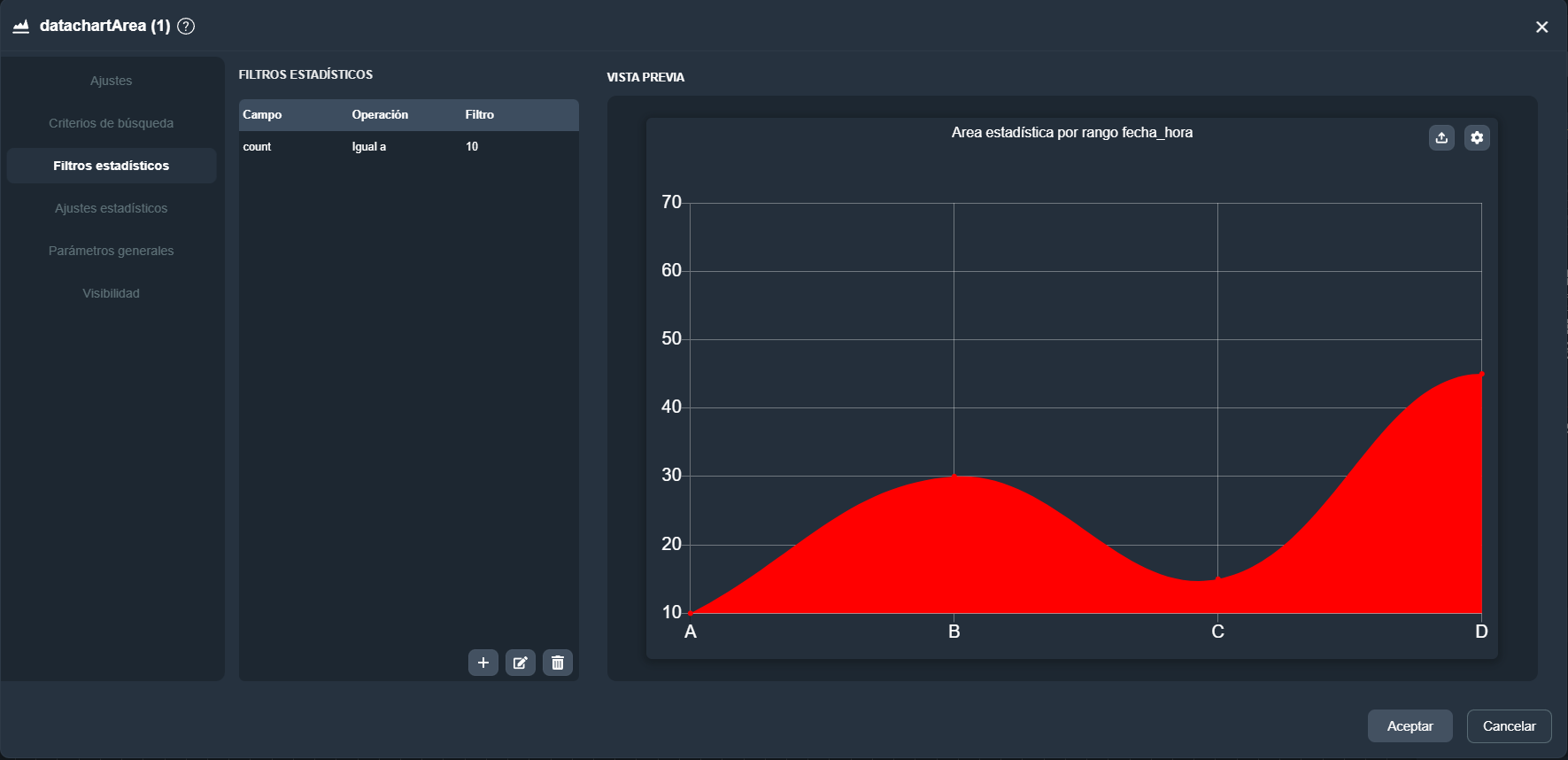Close the datachartArea dialog
Screen dimensions: 1568x760
pyautogui.click(x=1541, y=27)
